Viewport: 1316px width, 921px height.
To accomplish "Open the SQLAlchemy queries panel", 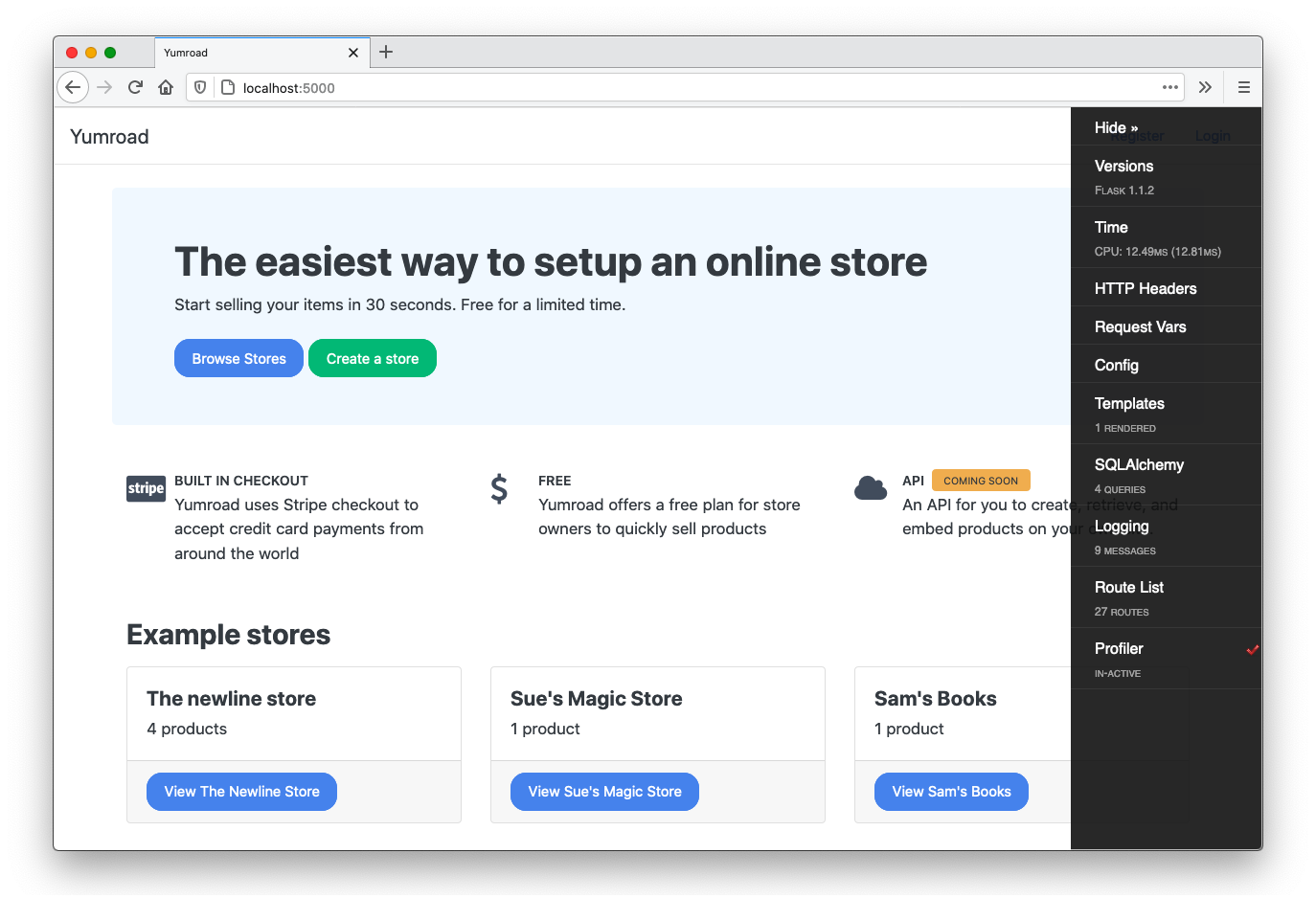I will (x=1166, y=475).
